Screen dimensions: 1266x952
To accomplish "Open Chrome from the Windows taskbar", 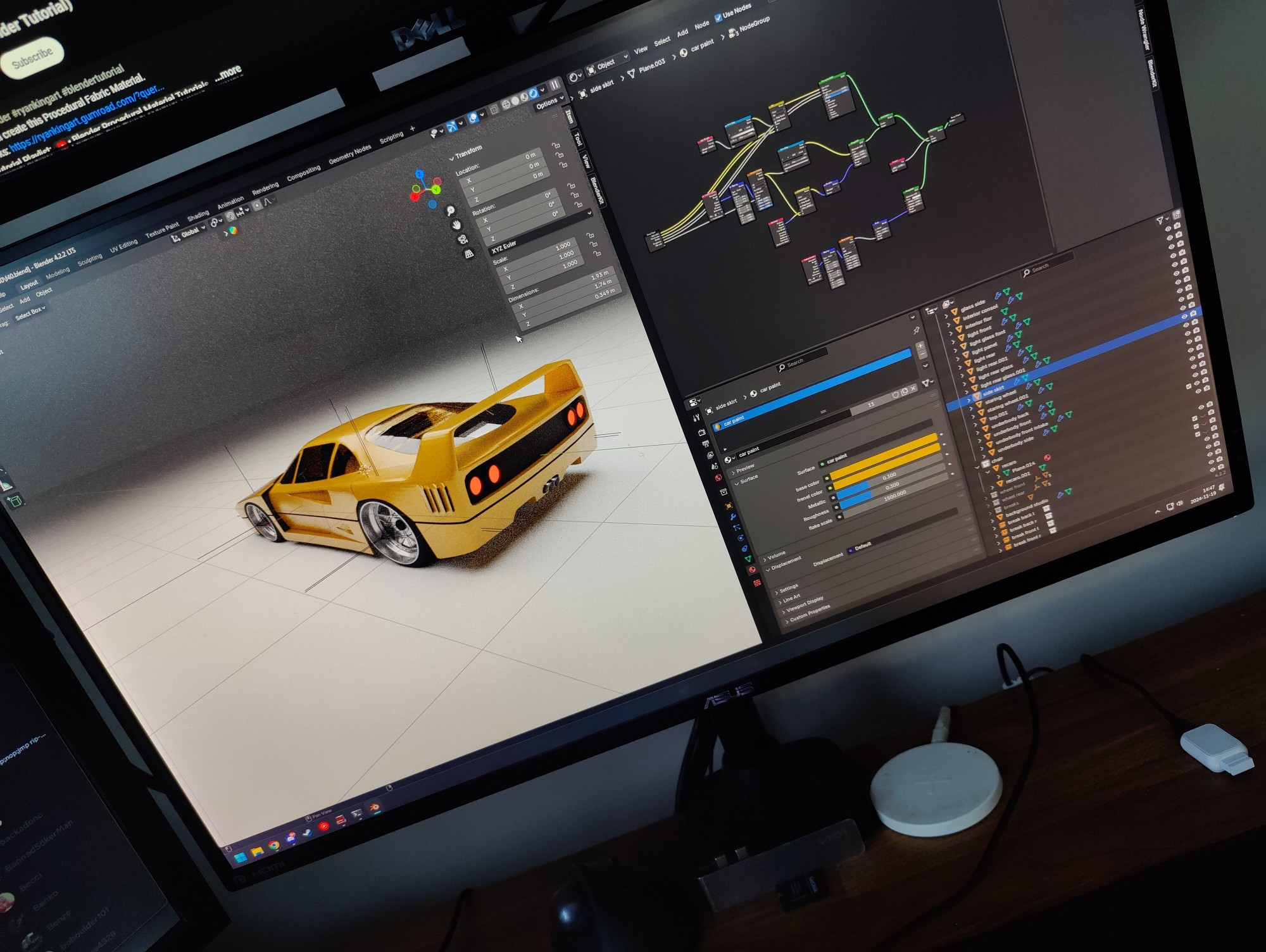I will click(x=274, y=845).
